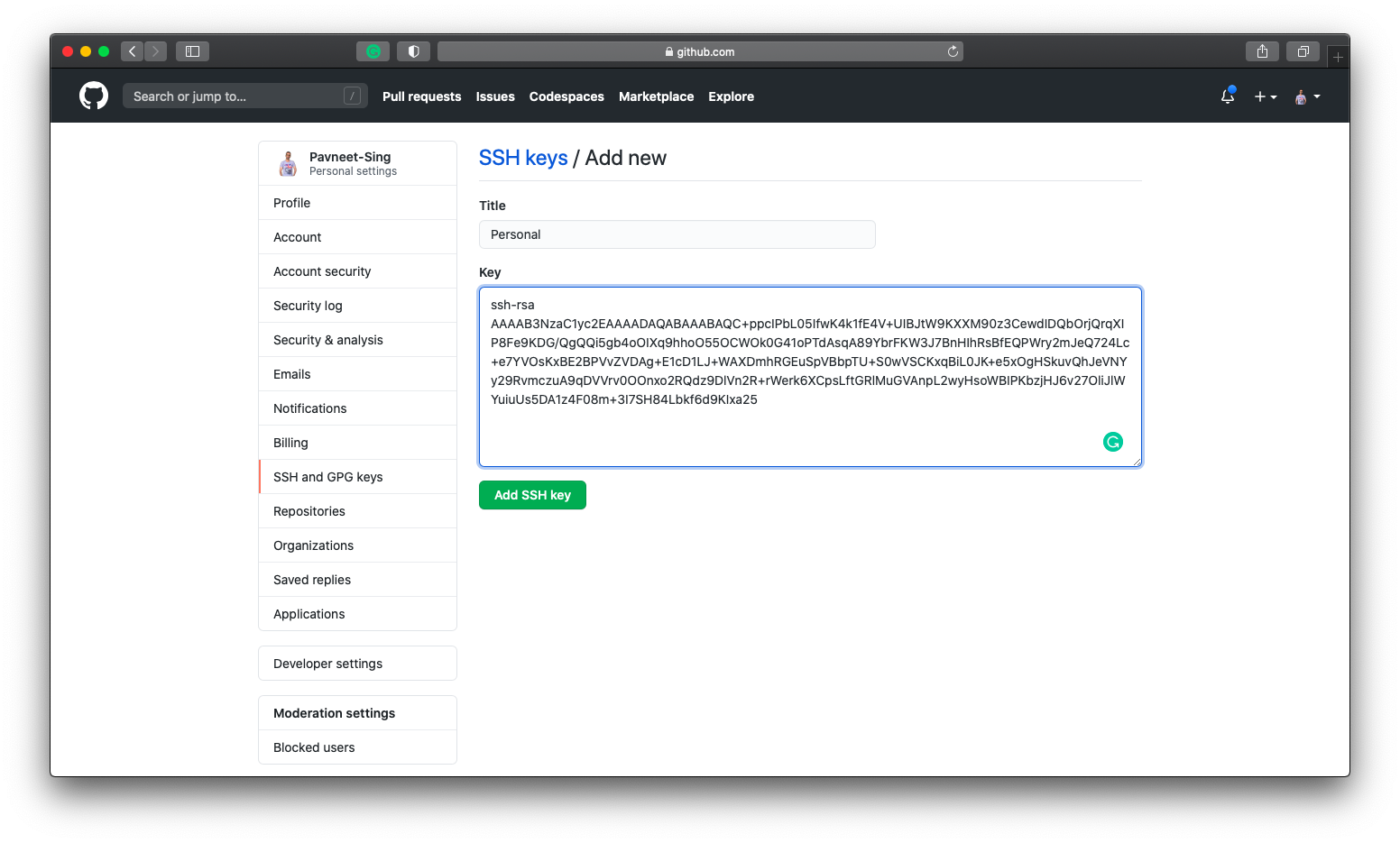Select Profile in settings sidebar
Screen dimensions: 1400x843
pos(357,203)
